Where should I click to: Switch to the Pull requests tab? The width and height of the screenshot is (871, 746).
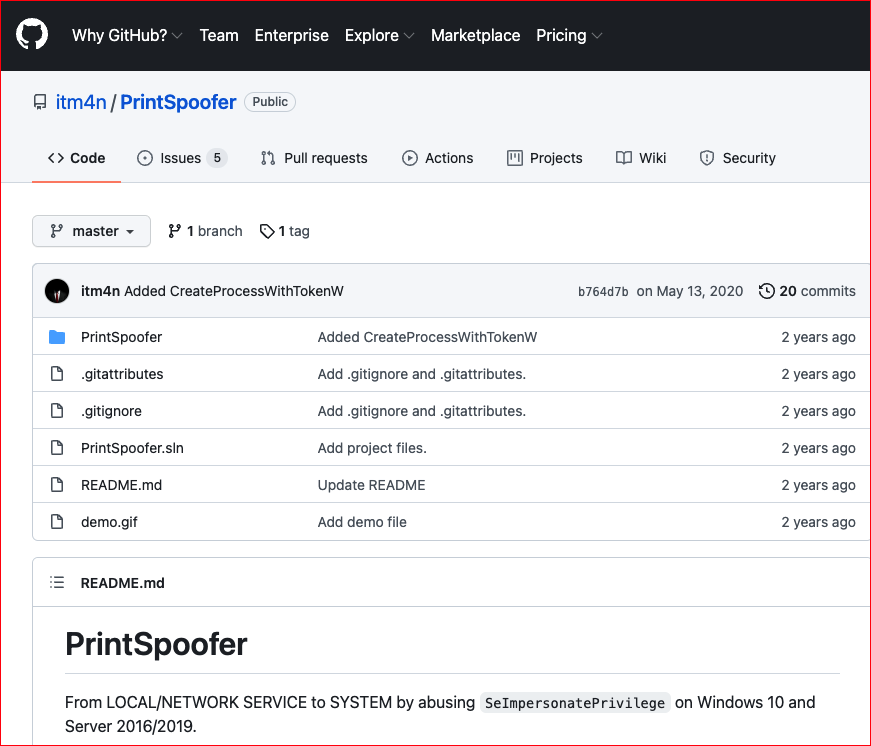click(314, 158)
